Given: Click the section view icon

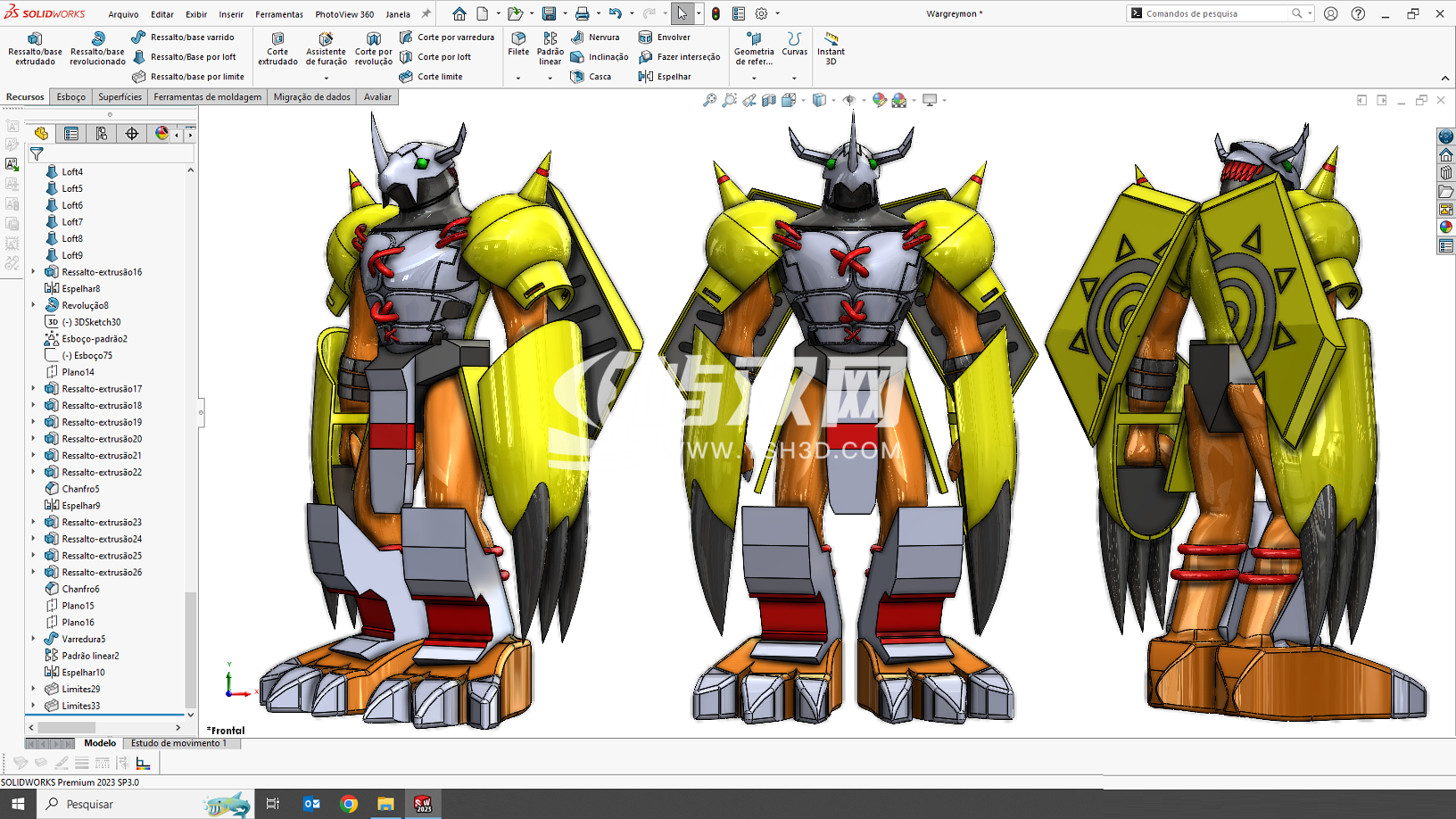Looking at the screenshot, I should pos(768,101).
